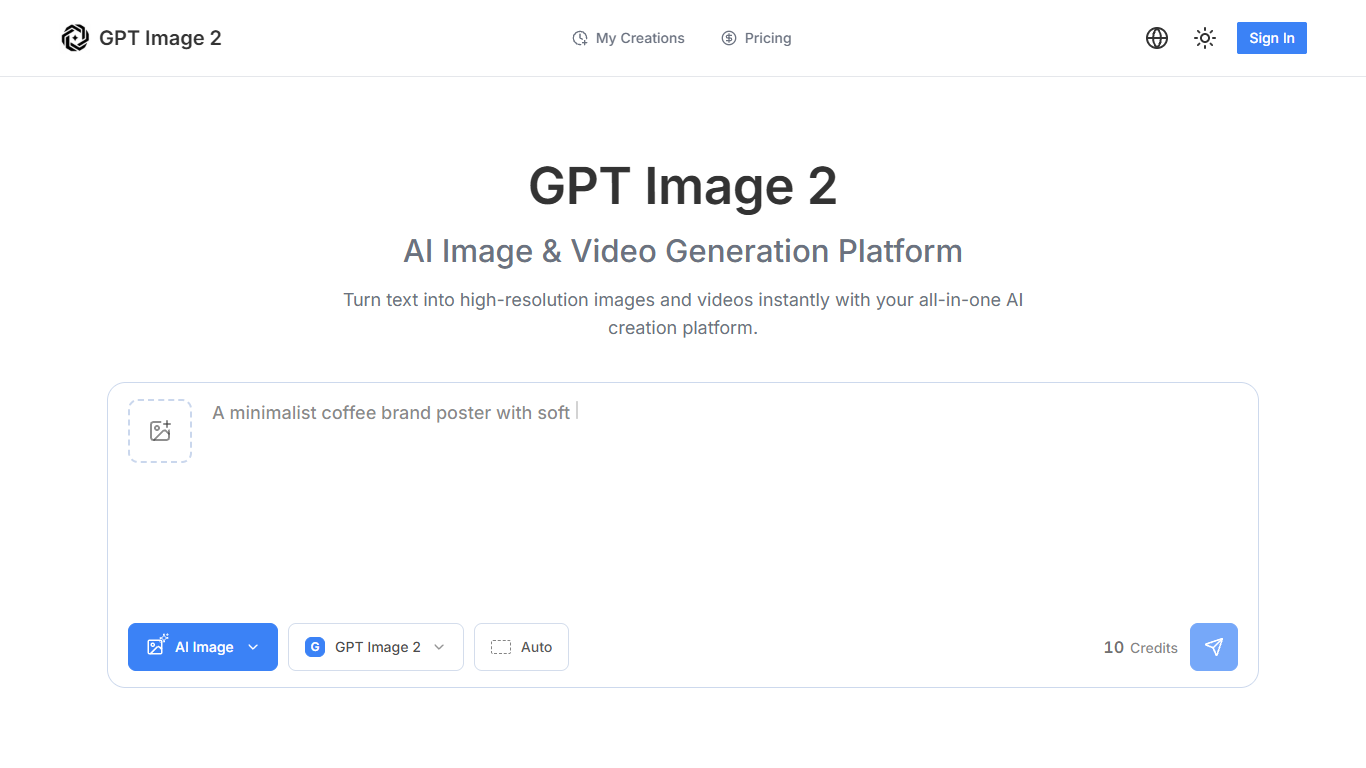
Task: Toggle the sun theme icon
Action: click(x=1205, y=38)
